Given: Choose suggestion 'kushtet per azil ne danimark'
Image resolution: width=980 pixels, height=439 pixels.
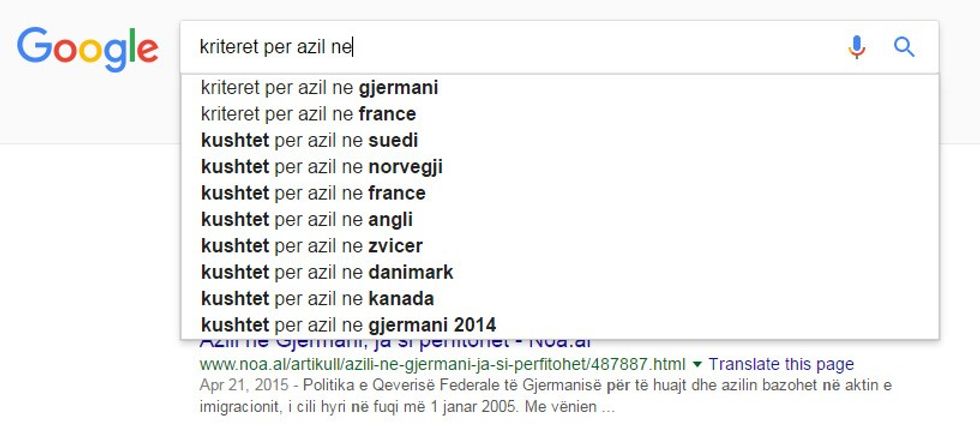Looking at the screenshot, I should 326,272.
